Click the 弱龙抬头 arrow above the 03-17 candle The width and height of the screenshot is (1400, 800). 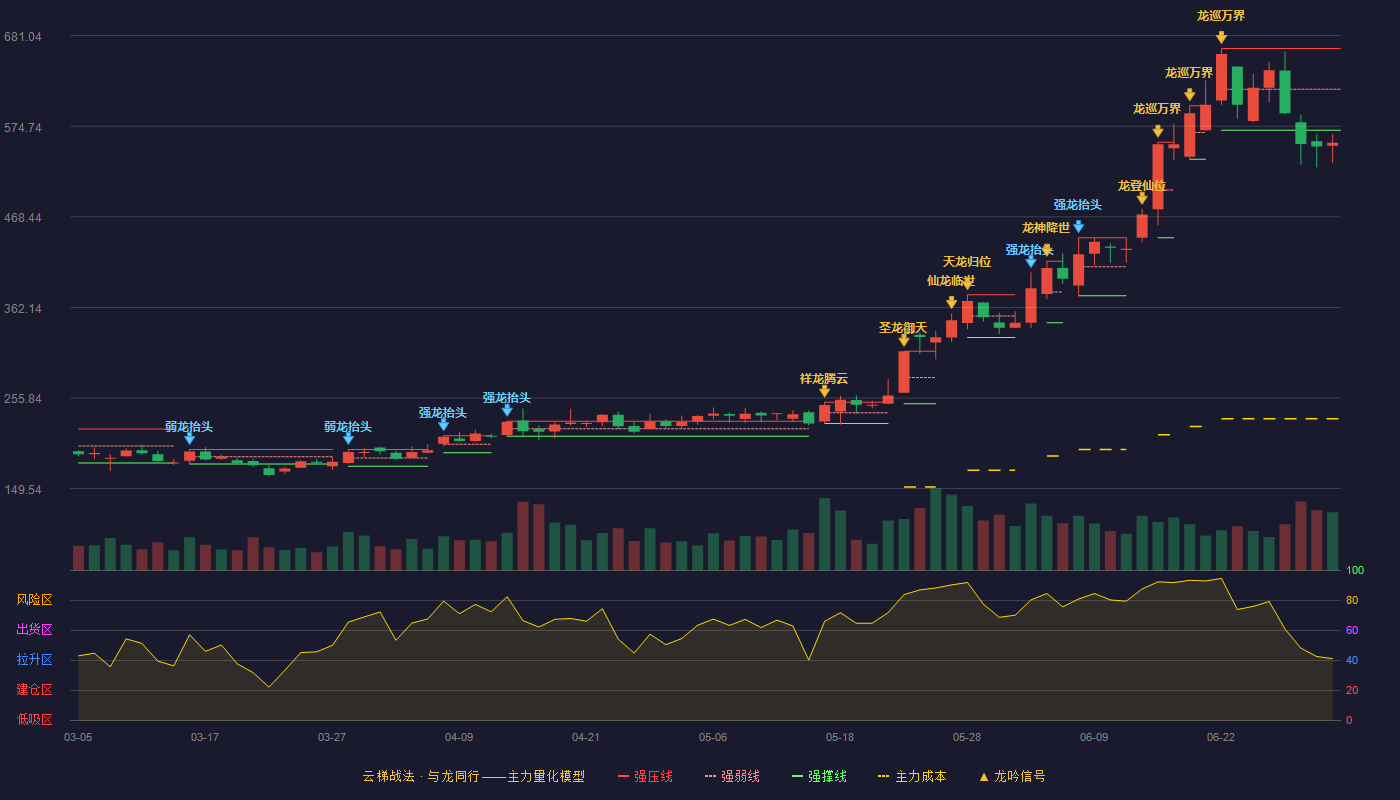click(189, 438)
